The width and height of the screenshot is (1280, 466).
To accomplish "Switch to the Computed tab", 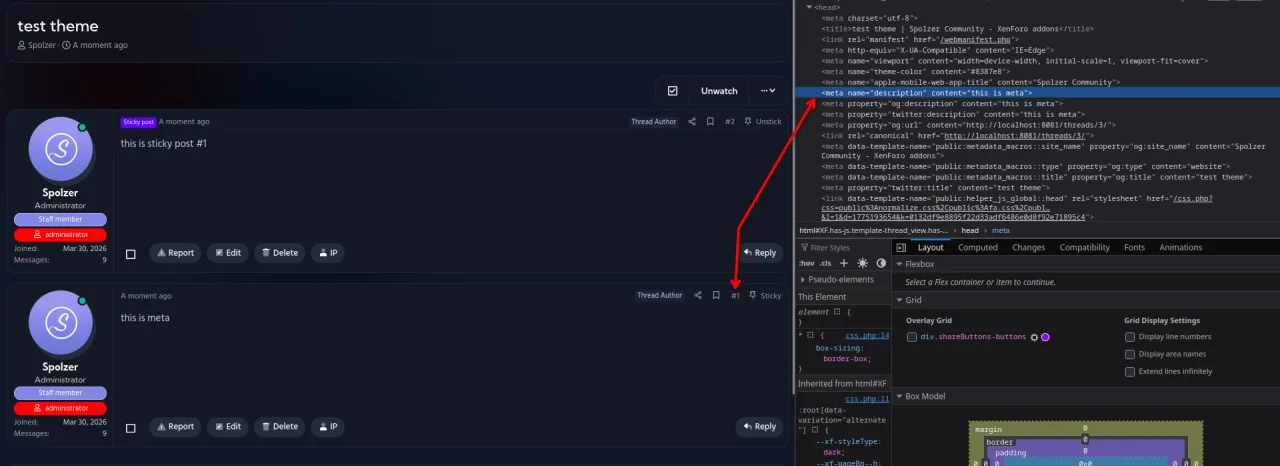I will 978,247.
